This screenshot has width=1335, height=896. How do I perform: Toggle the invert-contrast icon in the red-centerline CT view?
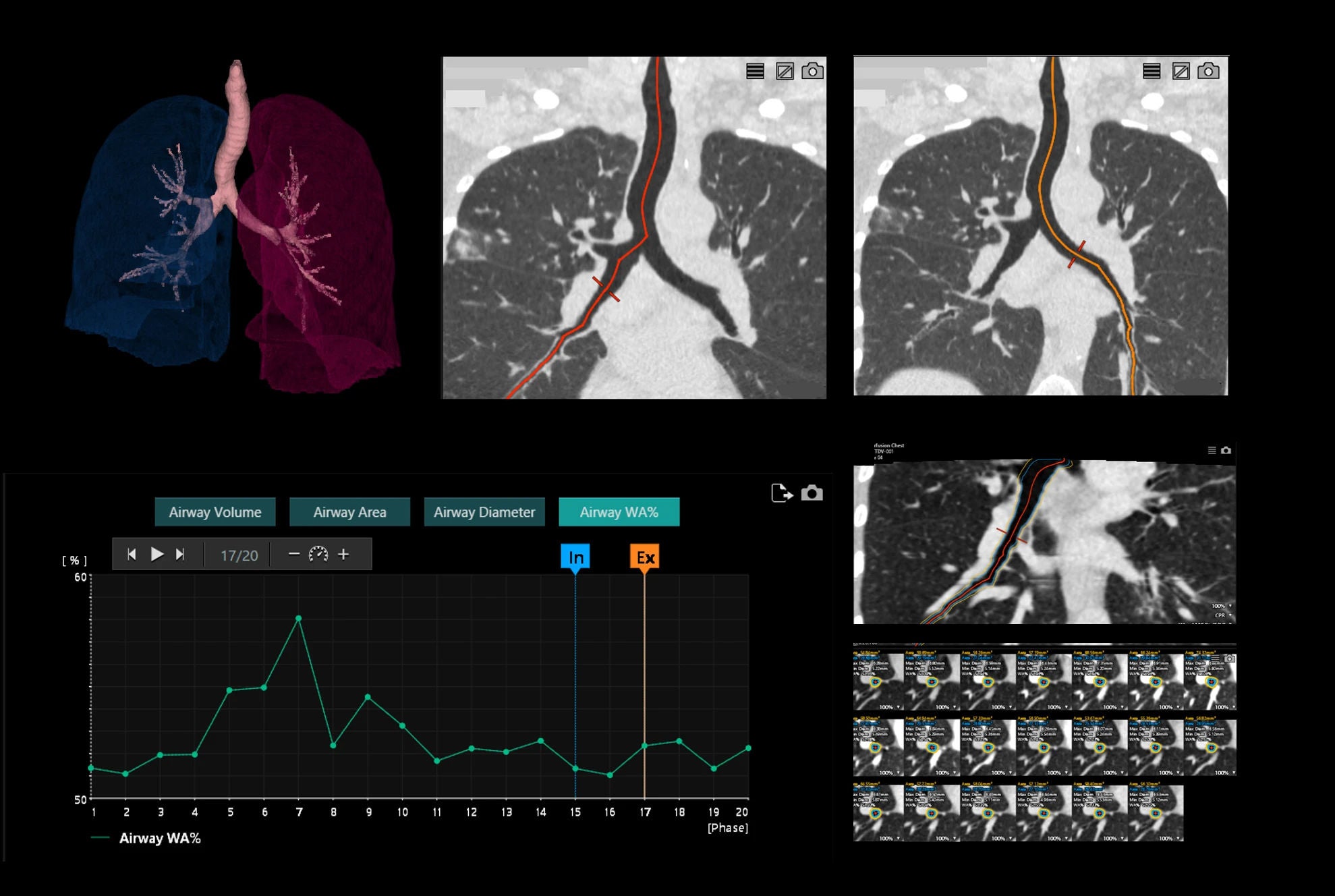(x=785, y=71)
